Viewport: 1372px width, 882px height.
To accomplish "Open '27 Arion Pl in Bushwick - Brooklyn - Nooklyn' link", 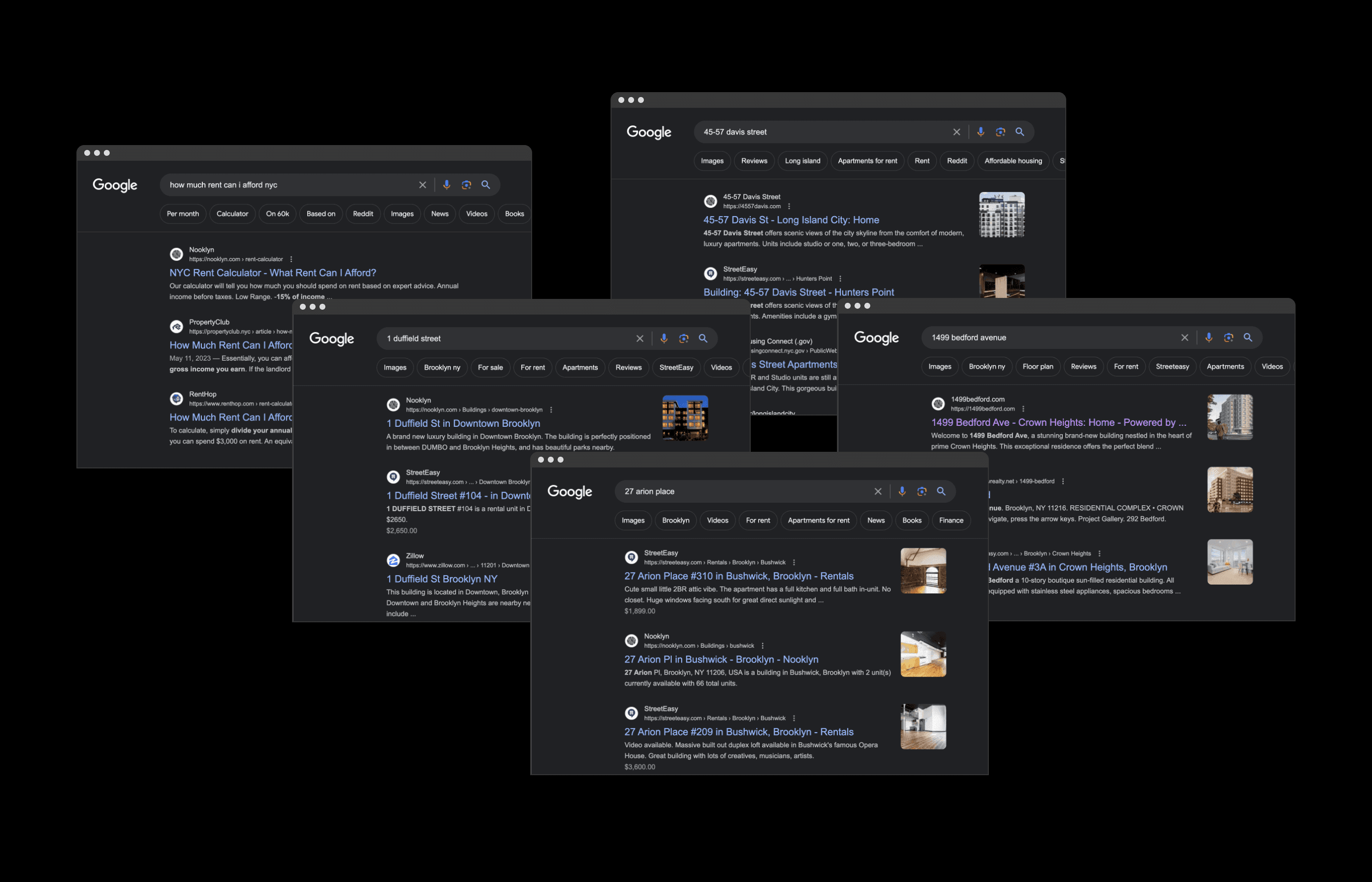I will coord(721,660).
